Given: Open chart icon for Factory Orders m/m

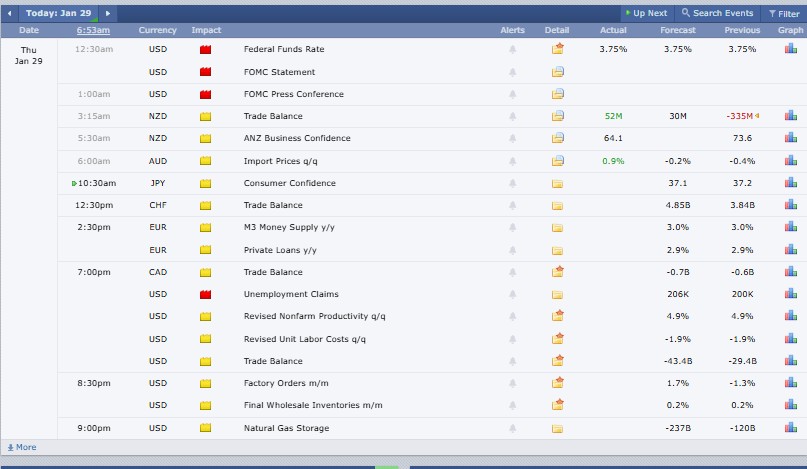Looking at the screenshot, I should (790, 383).
